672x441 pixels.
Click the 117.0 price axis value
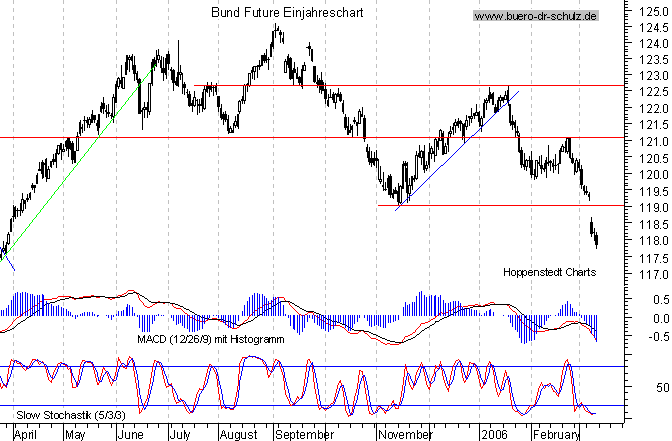click(x=647, y=274)
